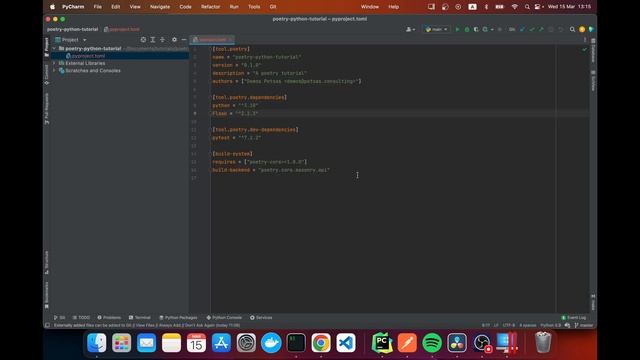Expand Scratches and Consoles node

pos(54,71)
